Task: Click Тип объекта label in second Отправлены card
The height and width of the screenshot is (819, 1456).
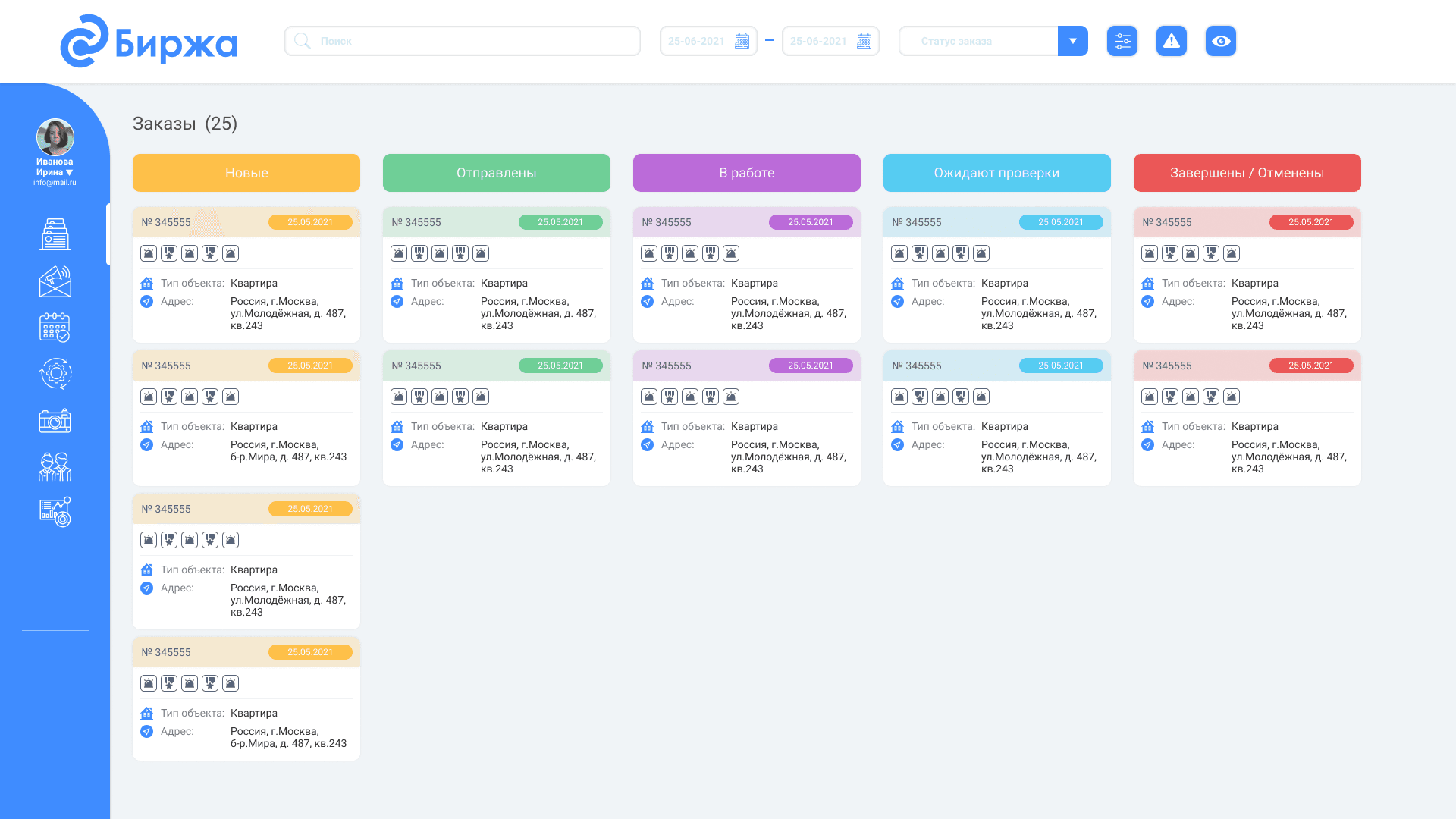Action: coord(443,426)
